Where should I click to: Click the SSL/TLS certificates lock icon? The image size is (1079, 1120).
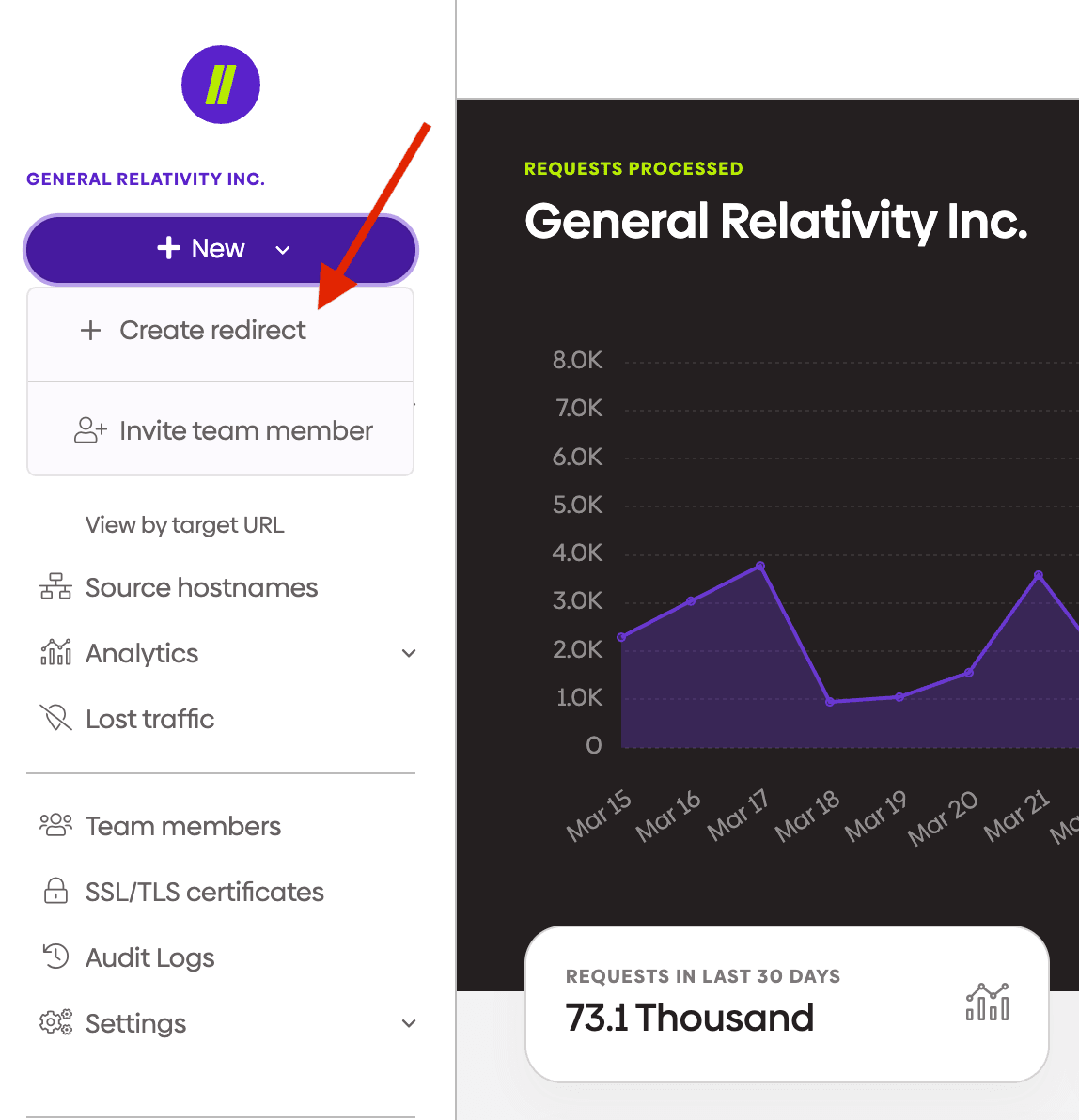(x=56, y=891)
